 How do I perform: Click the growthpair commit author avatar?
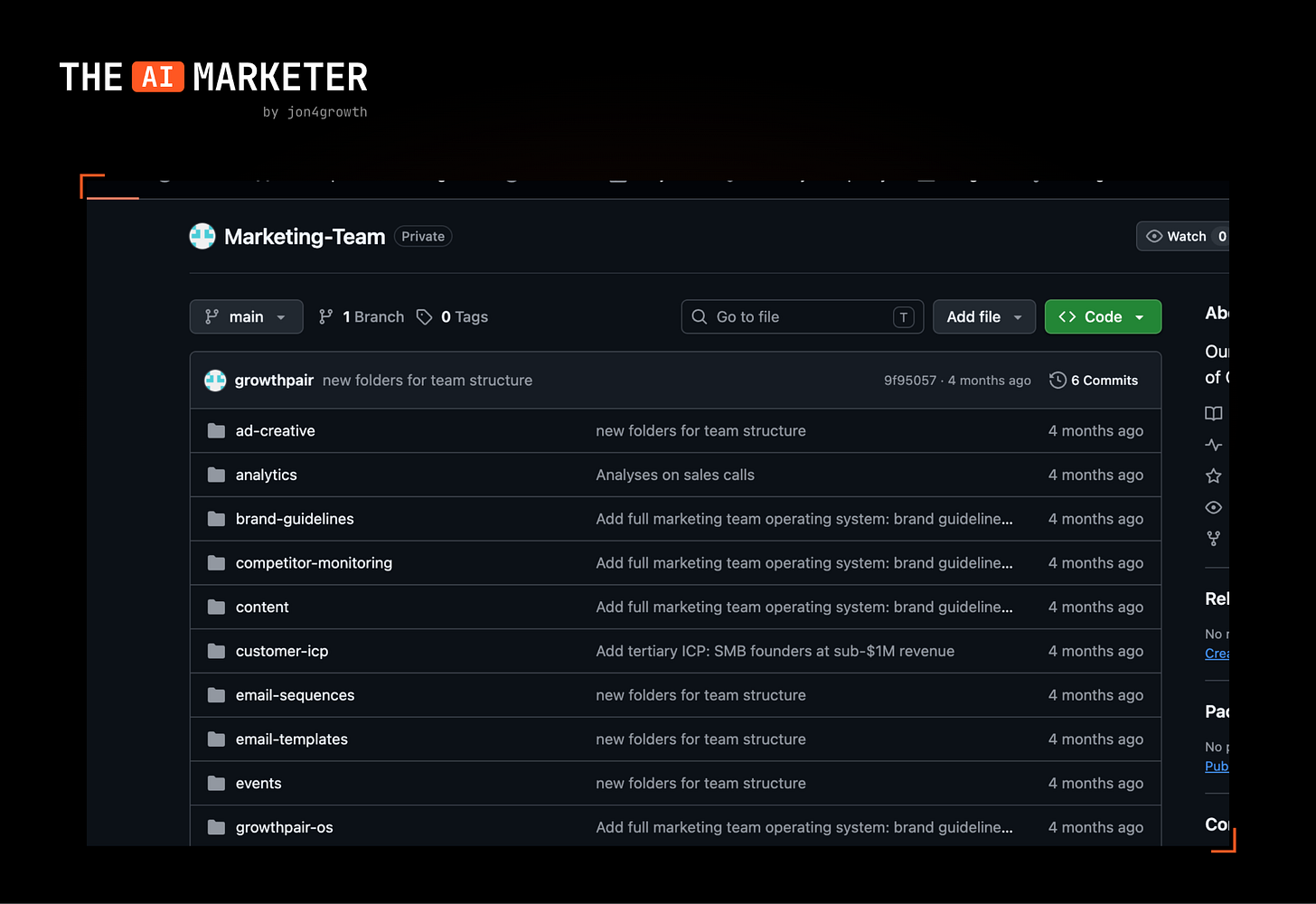click(x=215, y=381)
